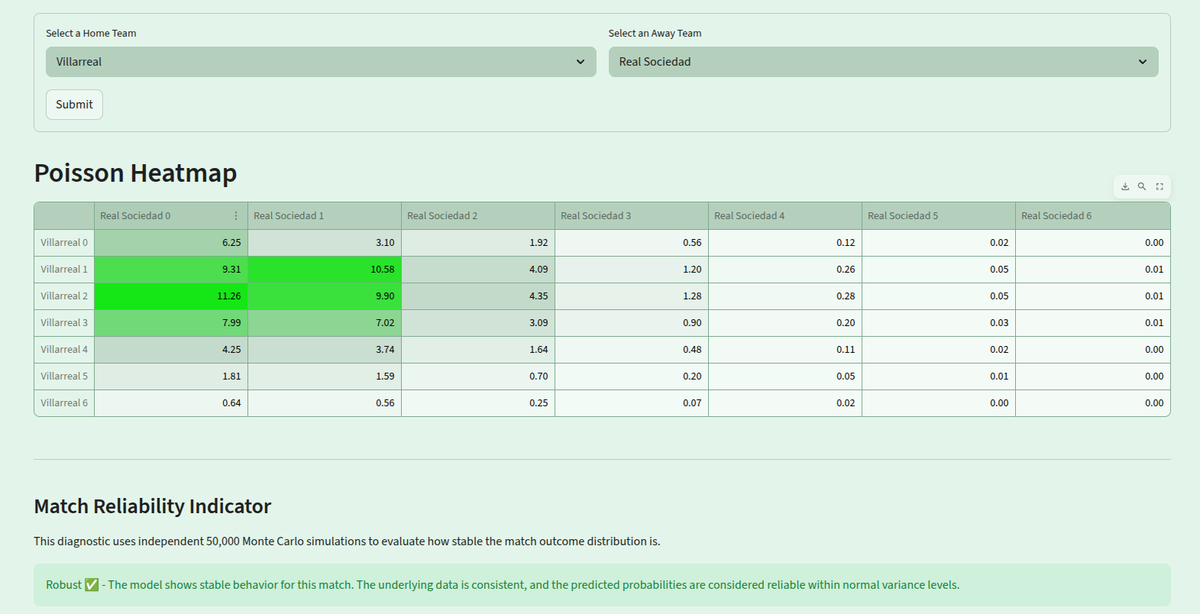This screenshot has height=614, width=1200.
Task: Click the cell with value 9.31
Action: (171, 270)
